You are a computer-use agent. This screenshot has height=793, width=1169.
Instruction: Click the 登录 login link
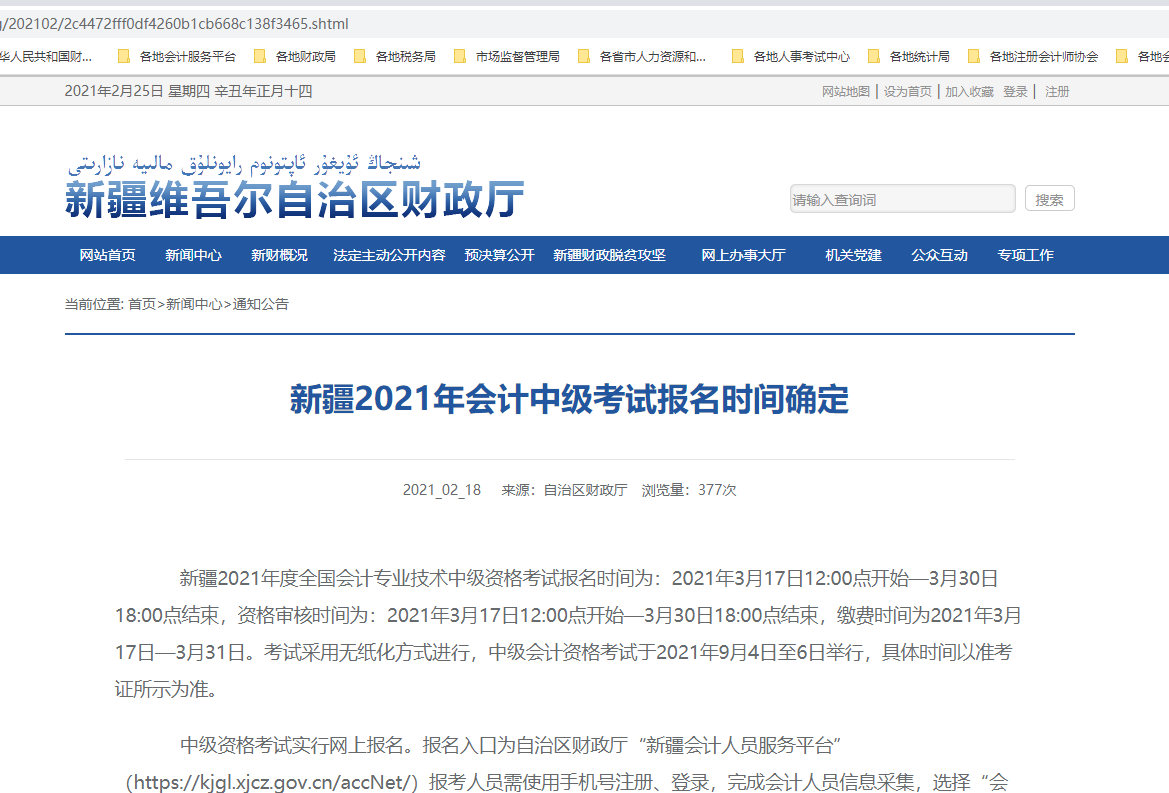tap(1015, 91)
